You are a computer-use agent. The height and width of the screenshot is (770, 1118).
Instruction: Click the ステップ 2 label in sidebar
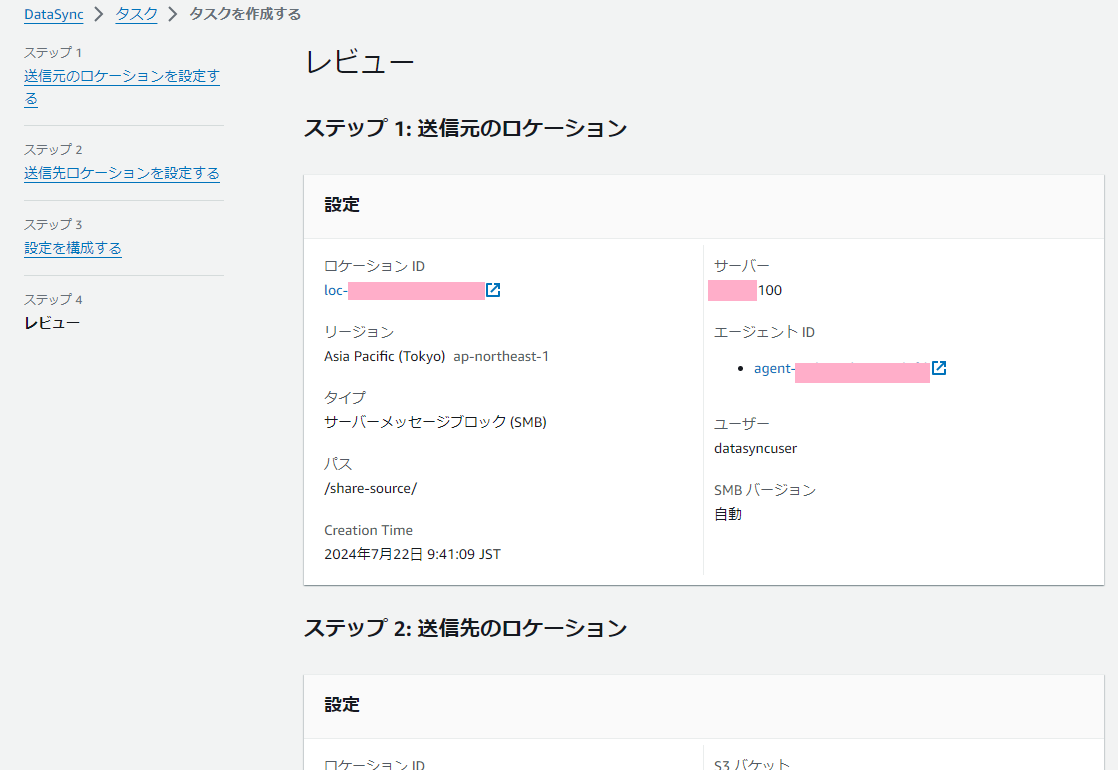point(53,150)
